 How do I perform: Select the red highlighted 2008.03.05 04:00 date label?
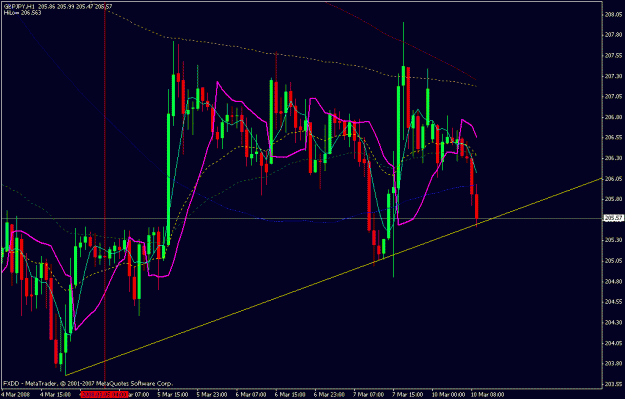[x=104, y=395]
